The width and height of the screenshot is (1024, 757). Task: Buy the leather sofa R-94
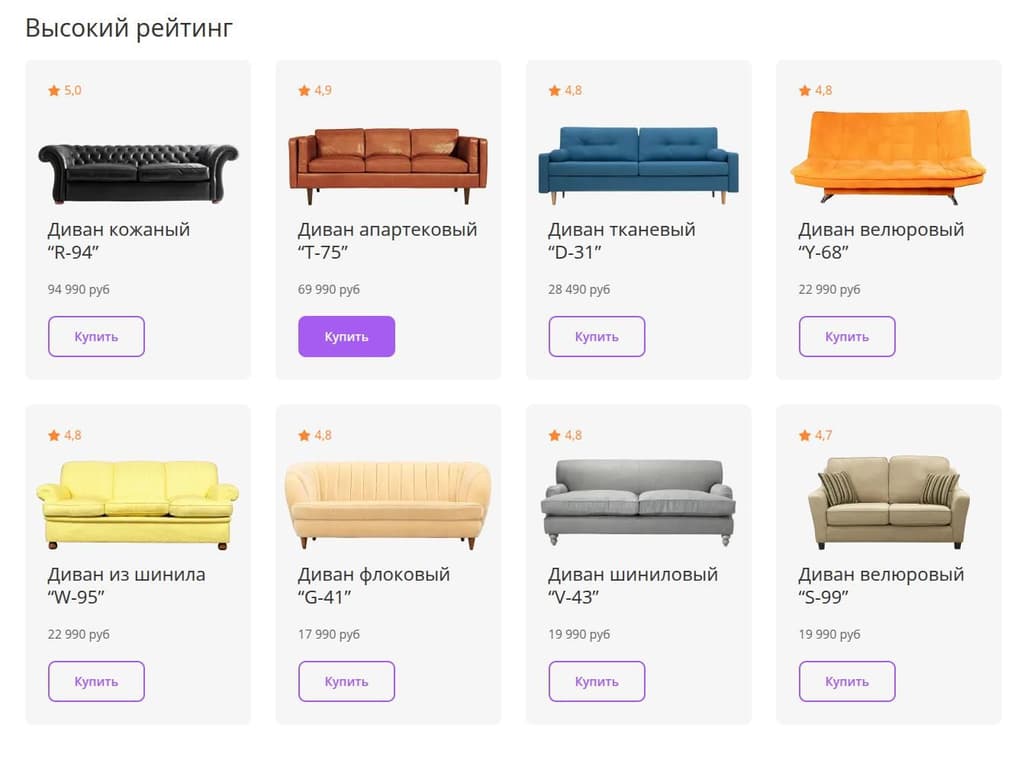pyautogui.click(x=96, y=336)
